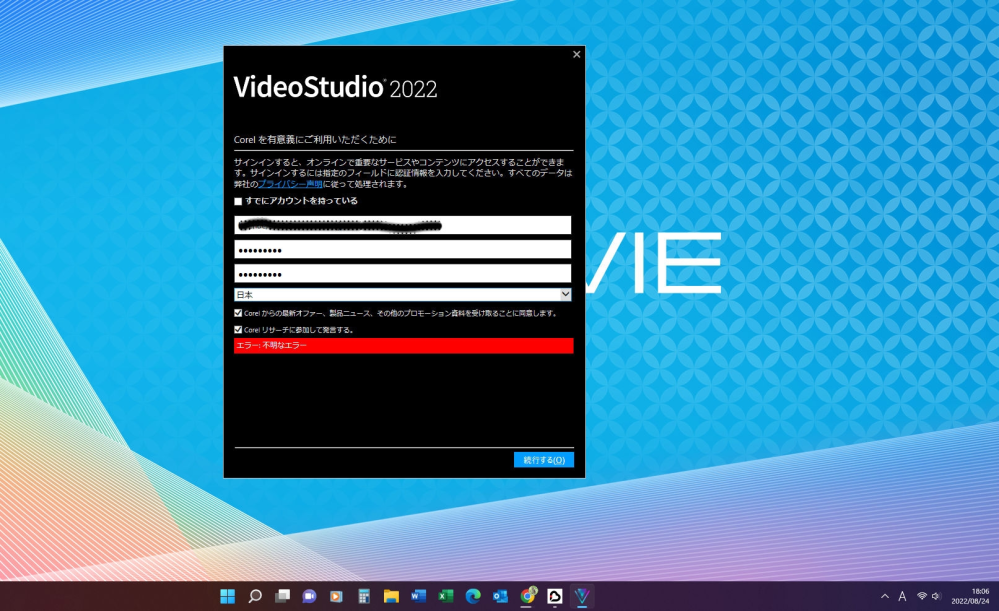Click the Windows Start button

(x=228, y=596)
